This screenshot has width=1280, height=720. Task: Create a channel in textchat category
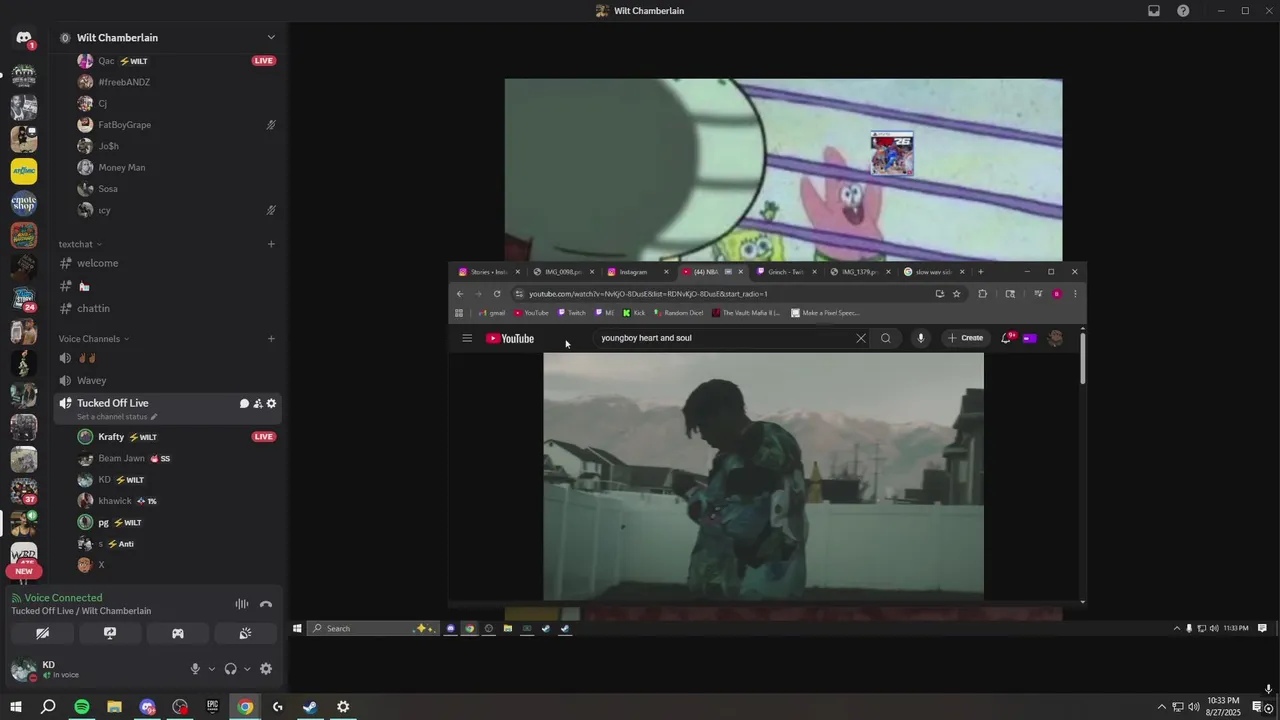(271, 244)
